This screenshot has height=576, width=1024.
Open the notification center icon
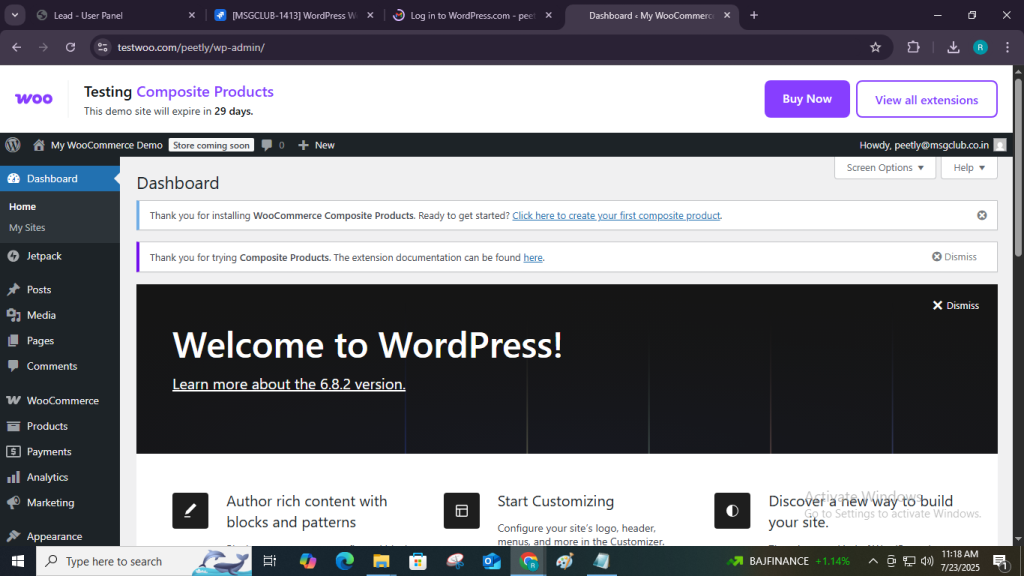coord(1000,561)
